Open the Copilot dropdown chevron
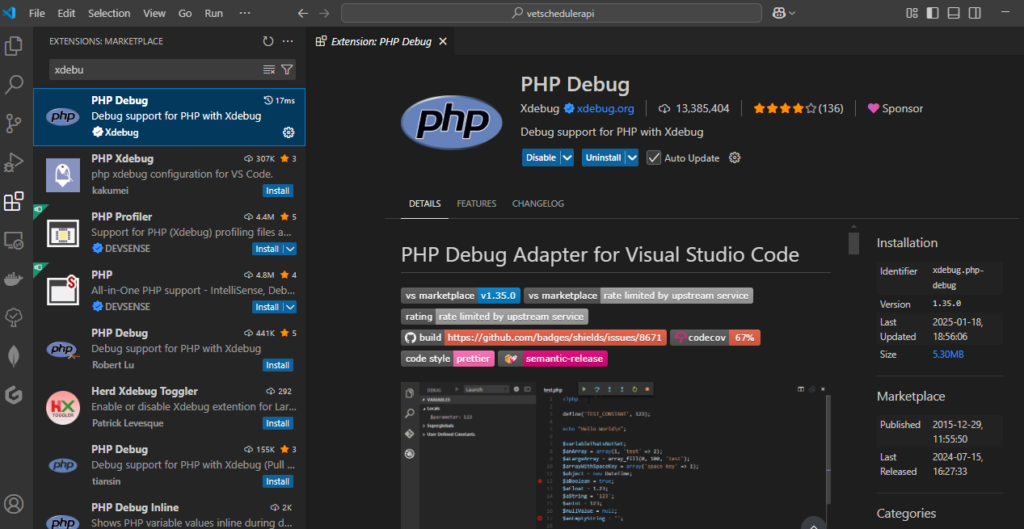Screen dimensions: 1024x529 792,13
